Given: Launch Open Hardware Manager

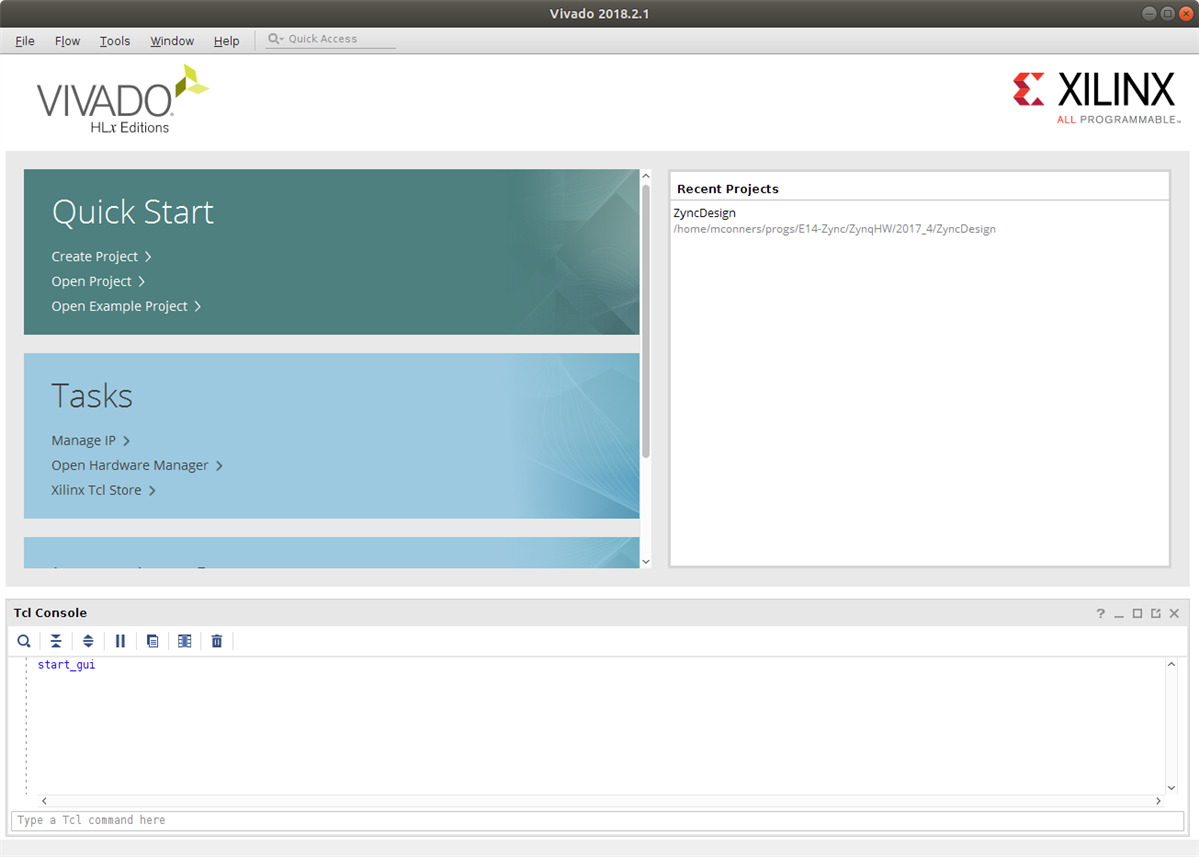Looking at the screenshot, I should coord(129,465).
